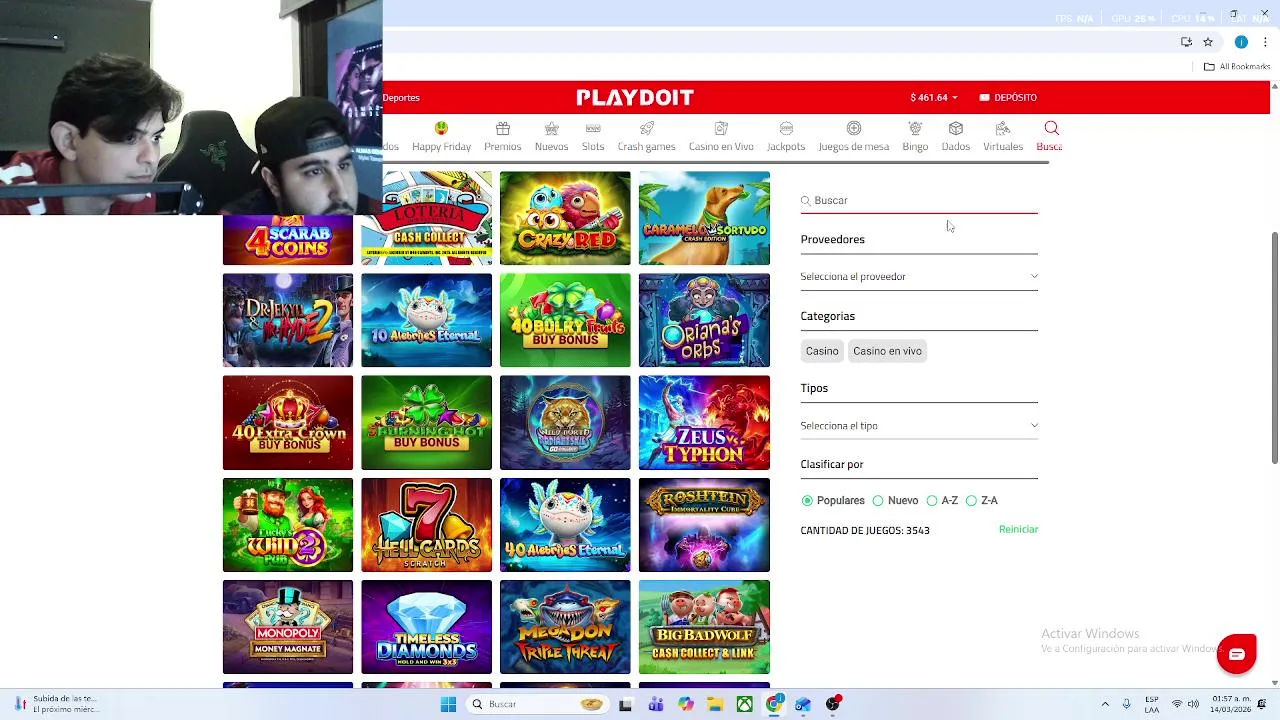Open the Juegos de mesa category
The height and width of the screenshot is (720, 1280).
click(853, 137)
